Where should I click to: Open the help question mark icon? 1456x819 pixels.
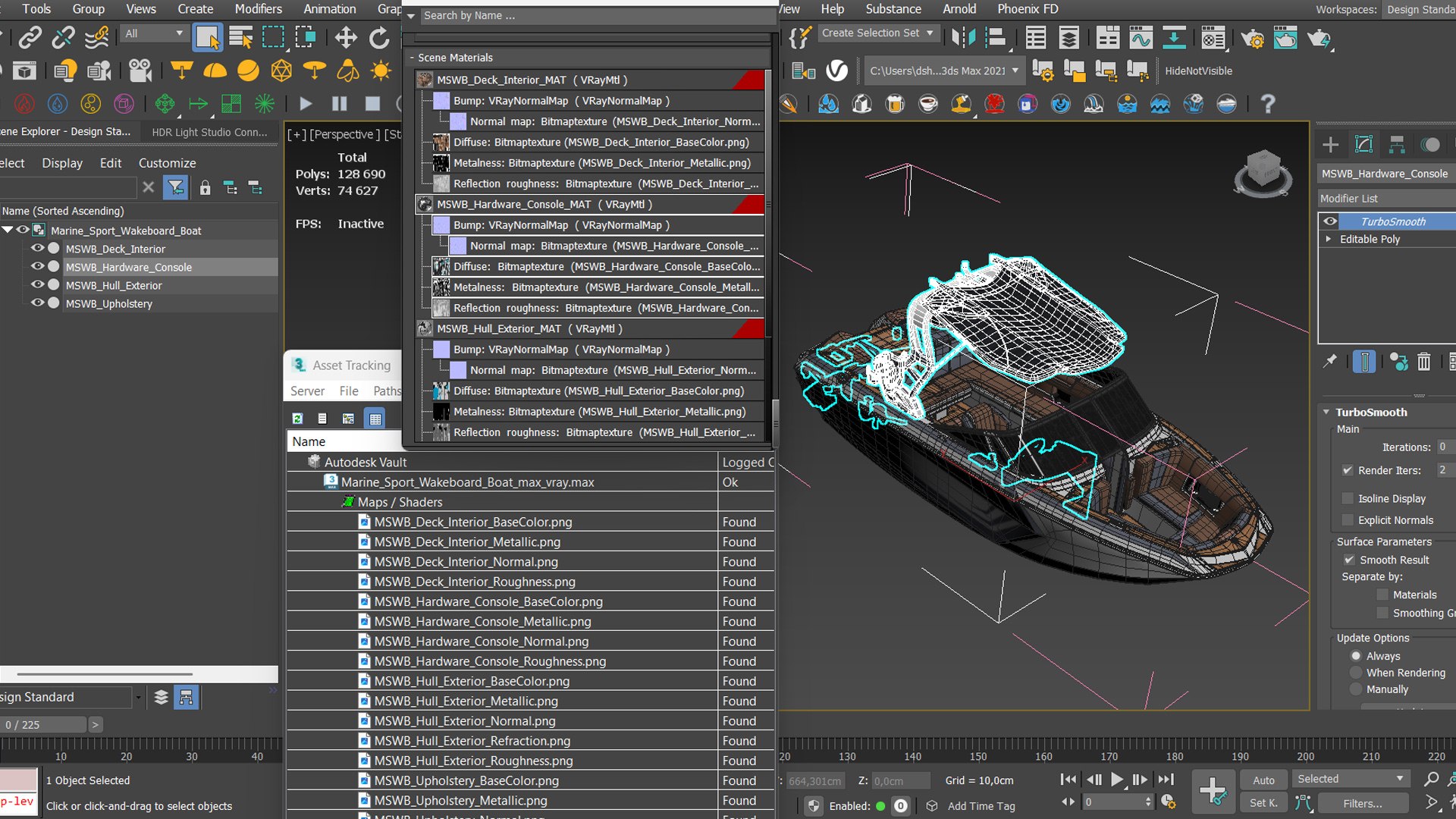pos(1267,104)
